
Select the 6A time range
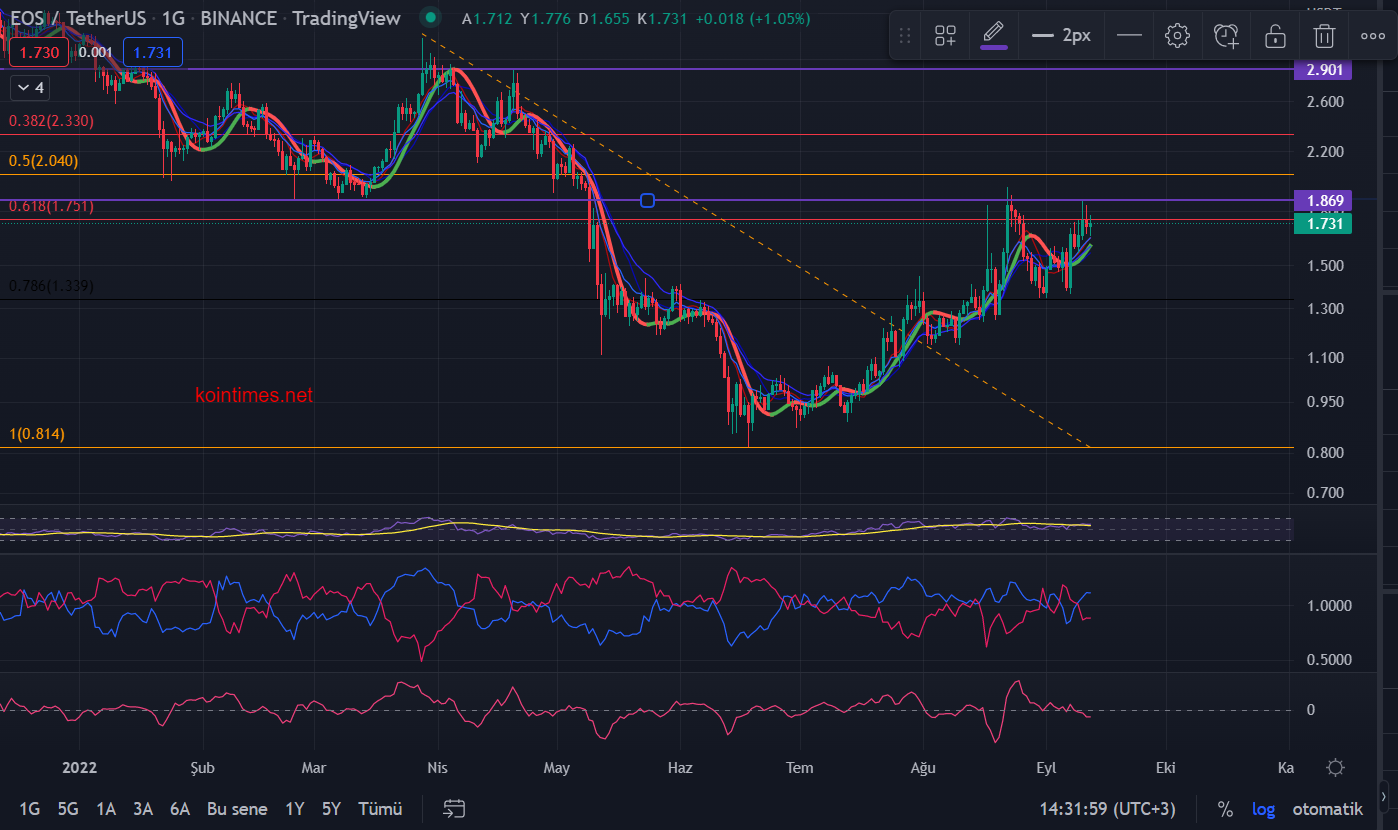click(x=180, y=808)
